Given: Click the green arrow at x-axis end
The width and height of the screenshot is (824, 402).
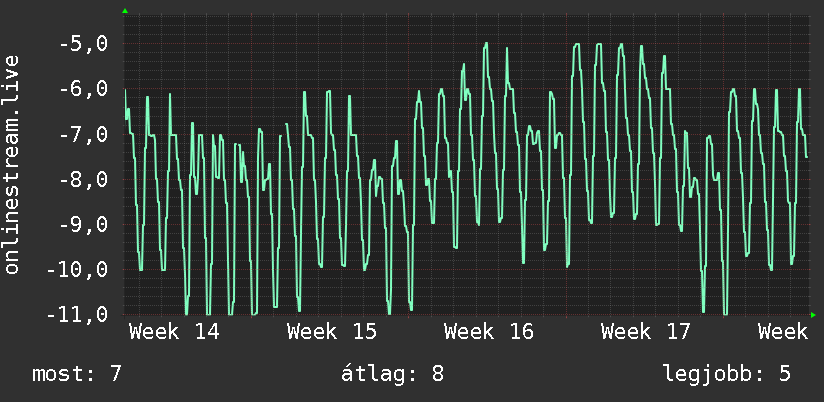Looking at the screenshot, I should (813, 315).
